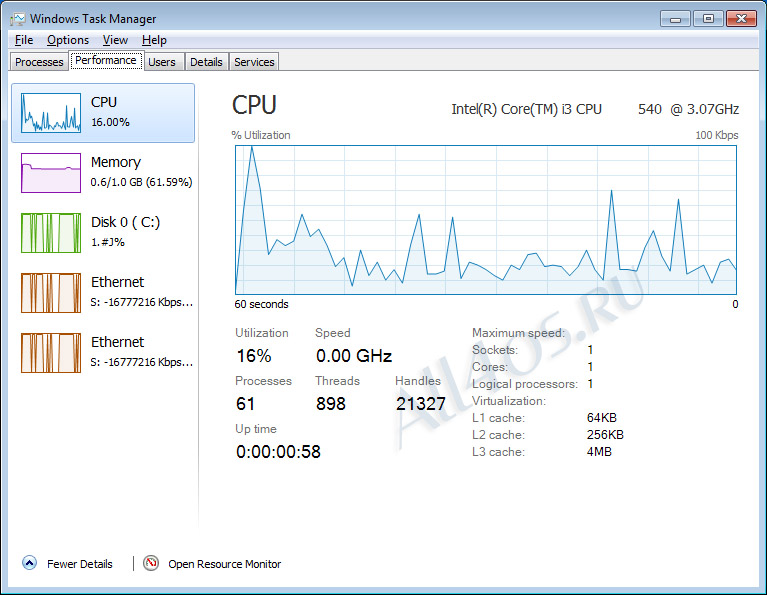Select the CPU mini graph thumbnail
This screenshot has height=595, width=767.
pos(51,113)
